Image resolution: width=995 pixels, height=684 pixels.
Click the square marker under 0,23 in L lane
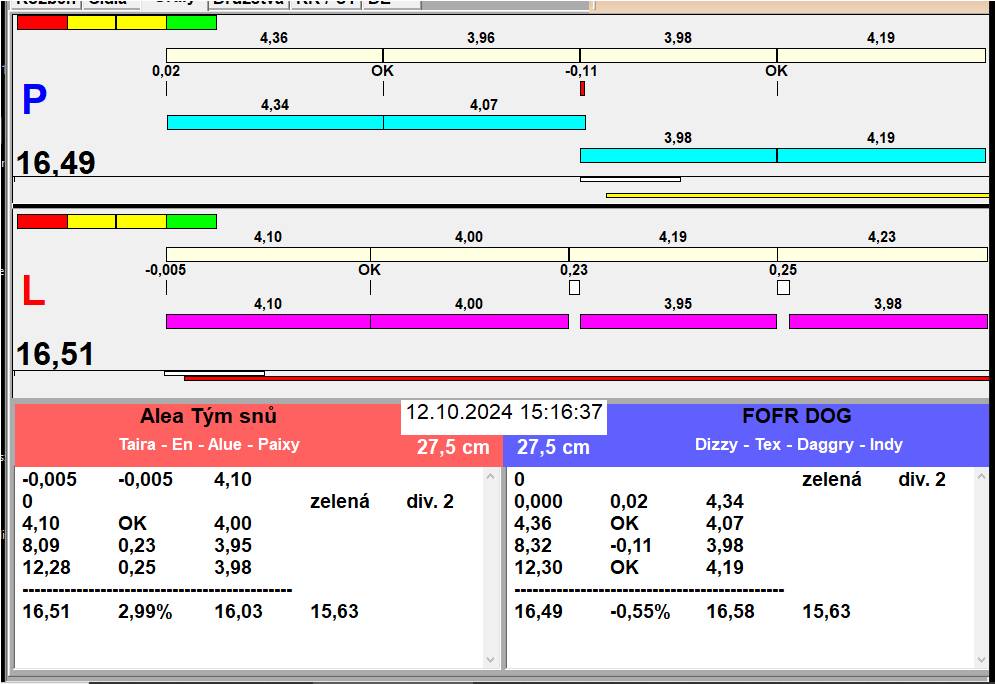[574, 287]
